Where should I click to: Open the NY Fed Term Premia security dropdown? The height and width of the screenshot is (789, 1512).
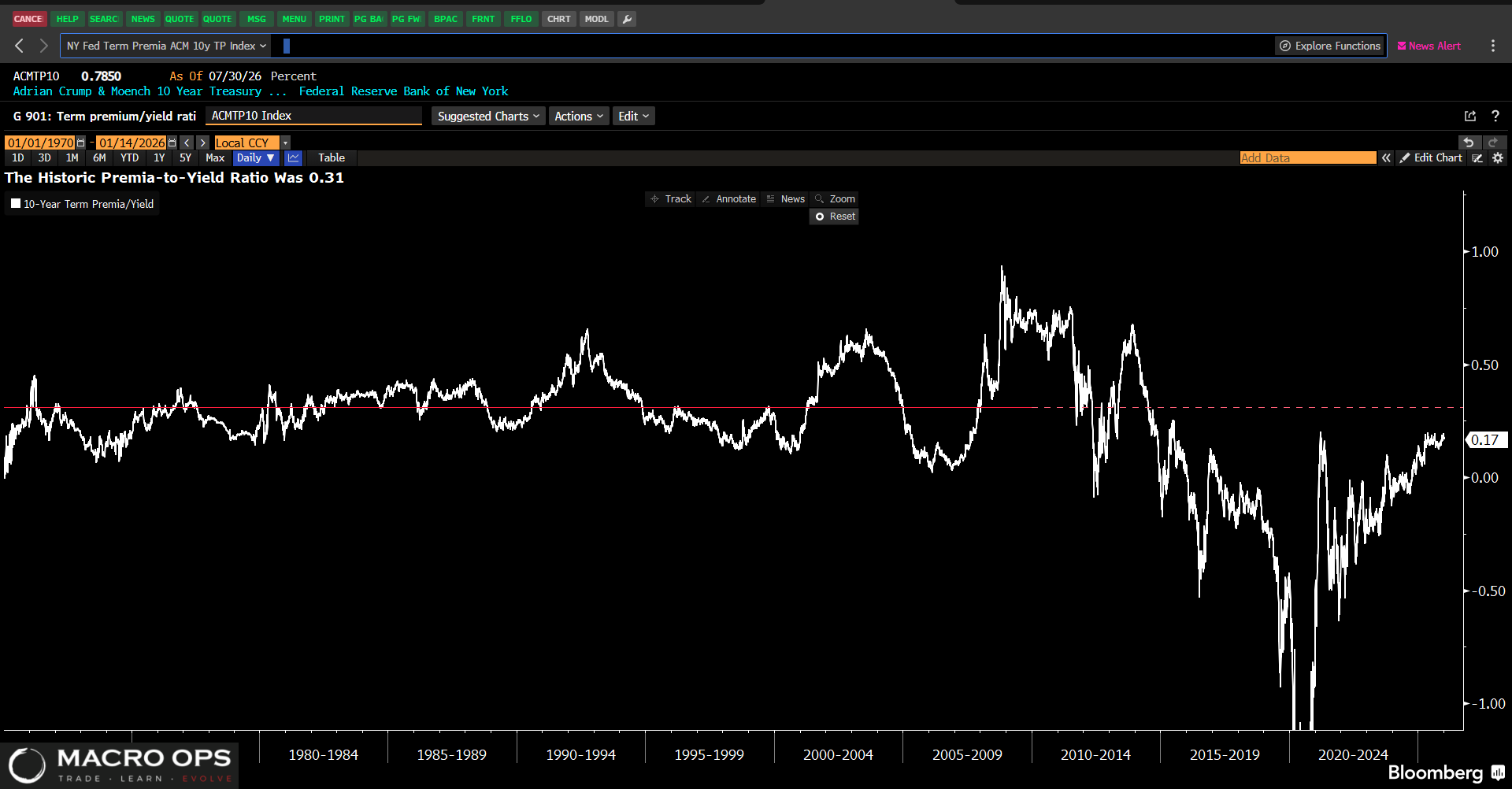point(165,46)
